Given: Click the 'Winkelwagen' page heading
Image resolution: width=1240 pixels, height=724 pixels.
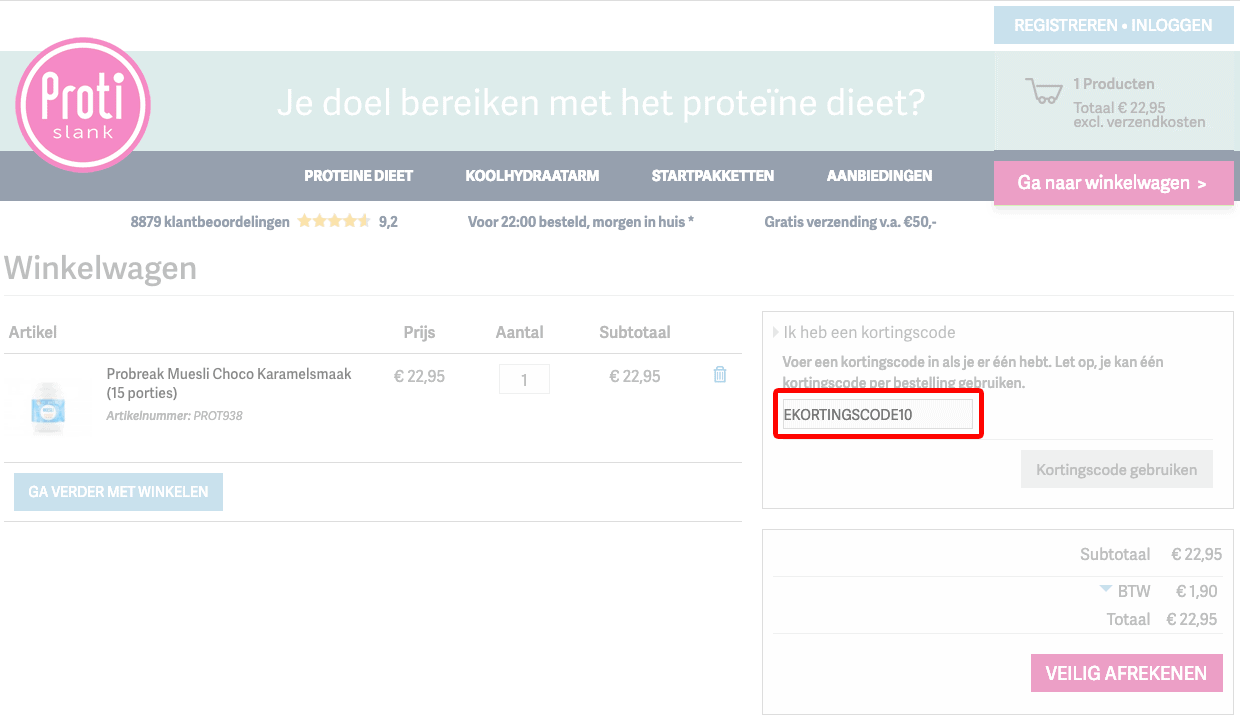Looking at the screenshot, I should [101, 268].
